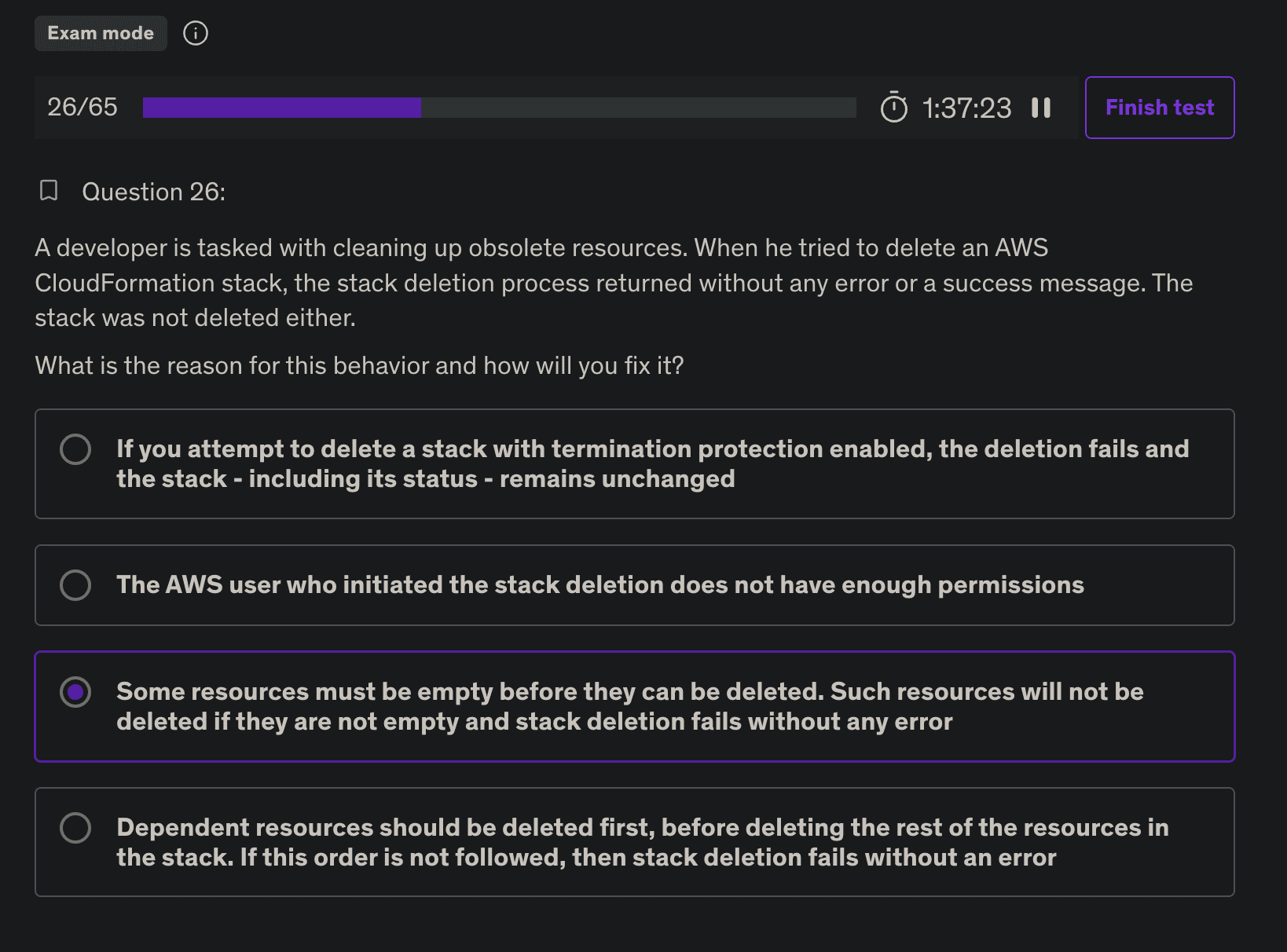The image size is (1287, 952).
Task: Click the selected resources must be empty radio
Action: 75,692
